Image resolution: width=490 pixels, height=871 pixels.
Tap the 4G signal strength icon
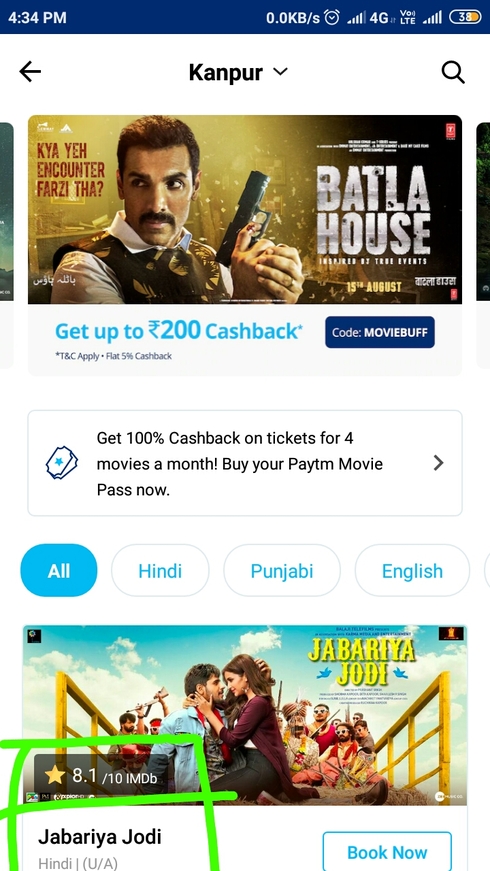click(x=368, y=18)
